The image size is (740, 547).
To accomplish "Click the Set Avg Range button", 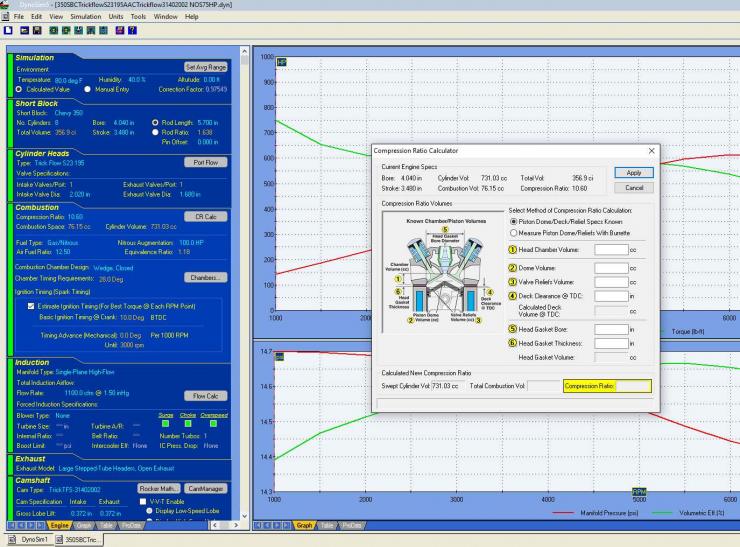I will 206,67.
